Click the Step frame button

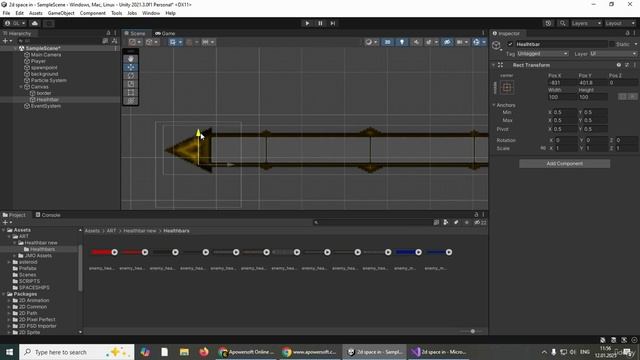coord(333,23)
